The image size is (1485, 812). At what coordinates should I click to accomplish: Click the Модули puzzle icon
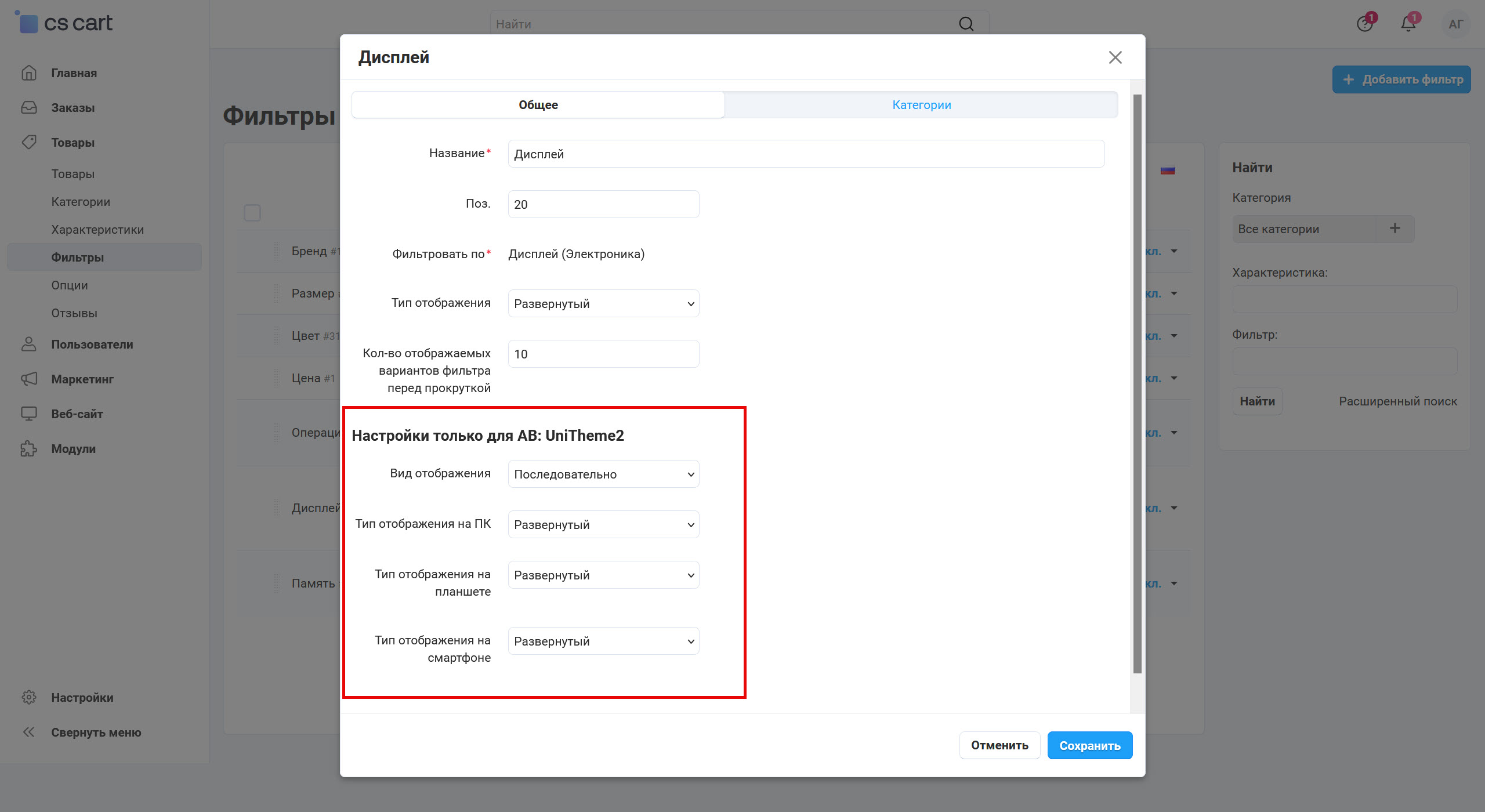tap(29, 448)
